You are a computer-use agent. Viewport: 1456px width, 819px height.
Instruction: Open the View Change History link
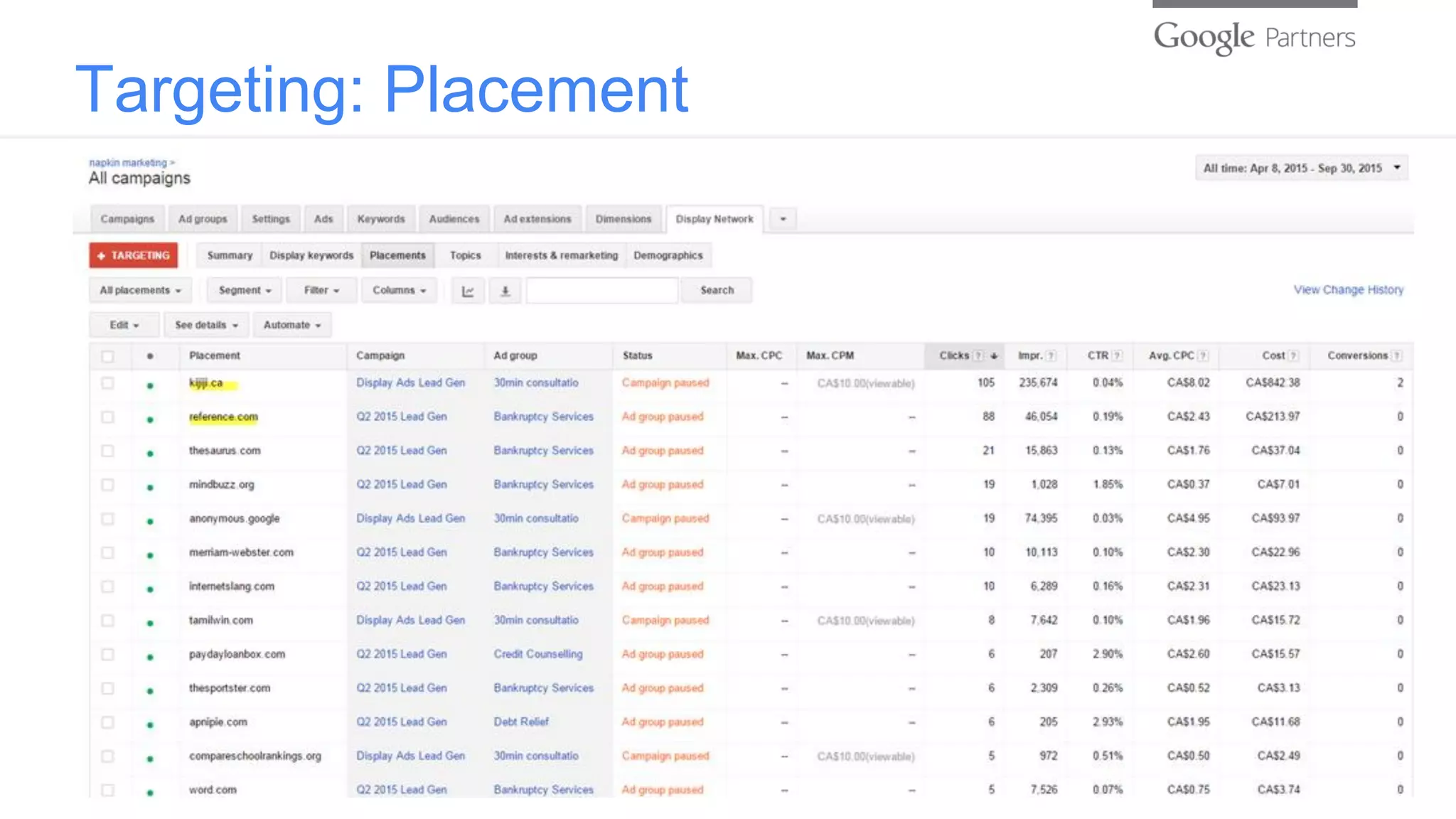(x=1348, y=290)
